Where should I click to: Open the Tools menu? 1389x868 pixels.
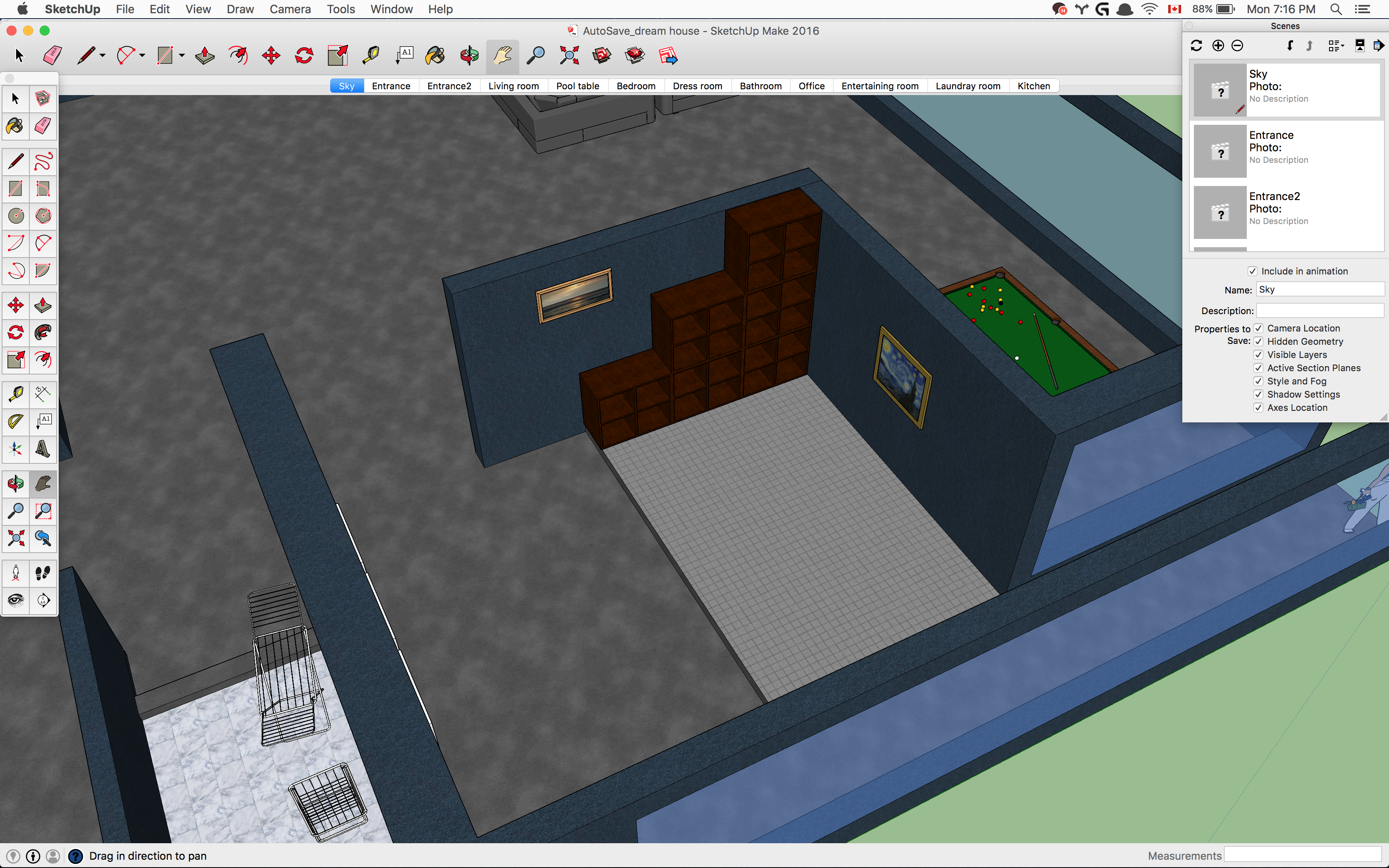(x=340, y=9)
